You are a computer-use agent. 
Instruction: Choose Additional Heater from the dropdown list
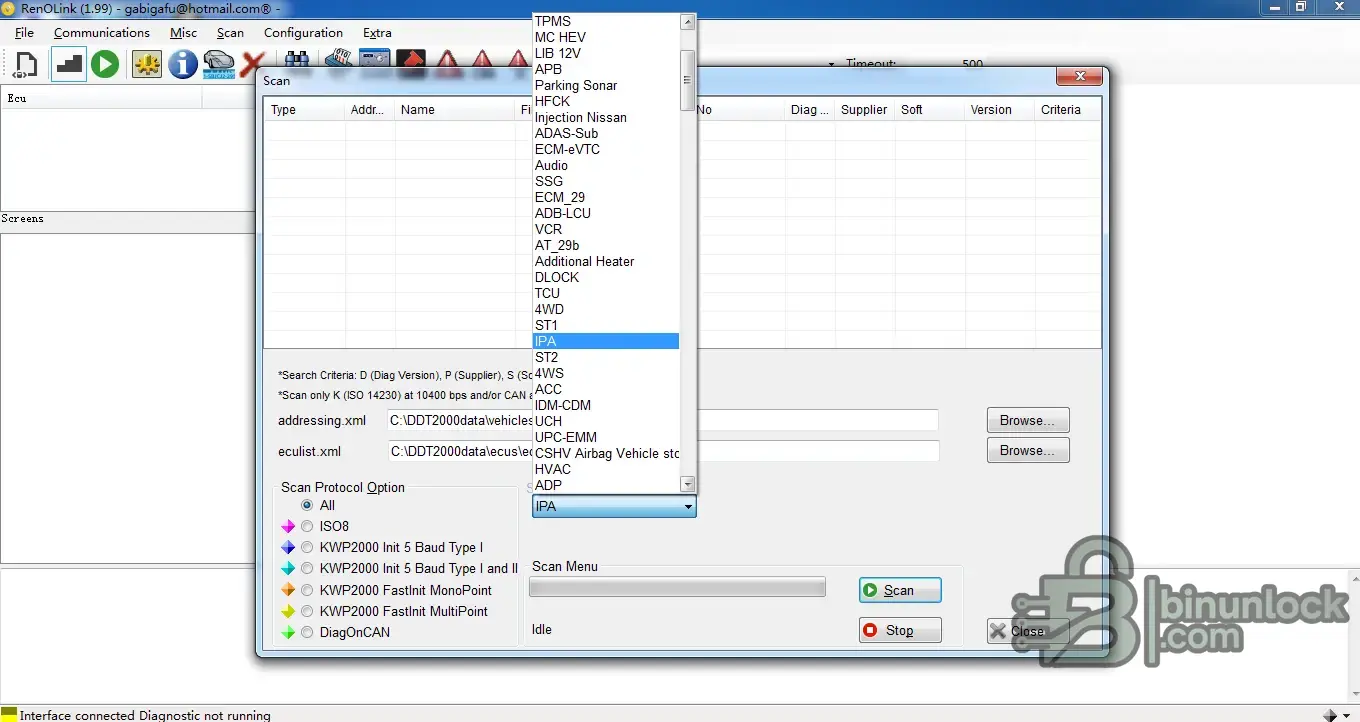(606, 261)
